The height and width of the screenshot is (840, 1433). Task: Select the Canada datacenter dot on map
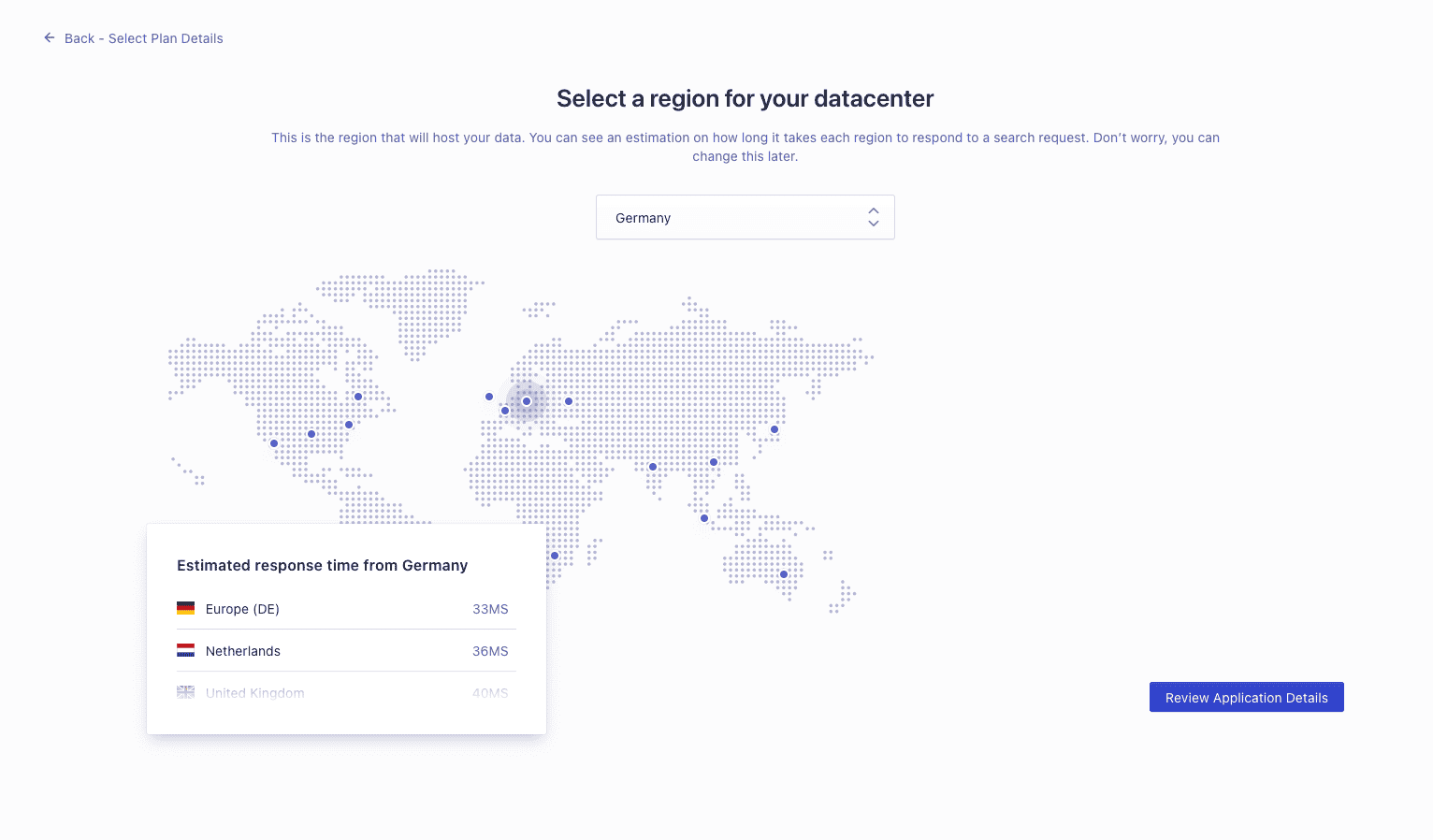358,397
